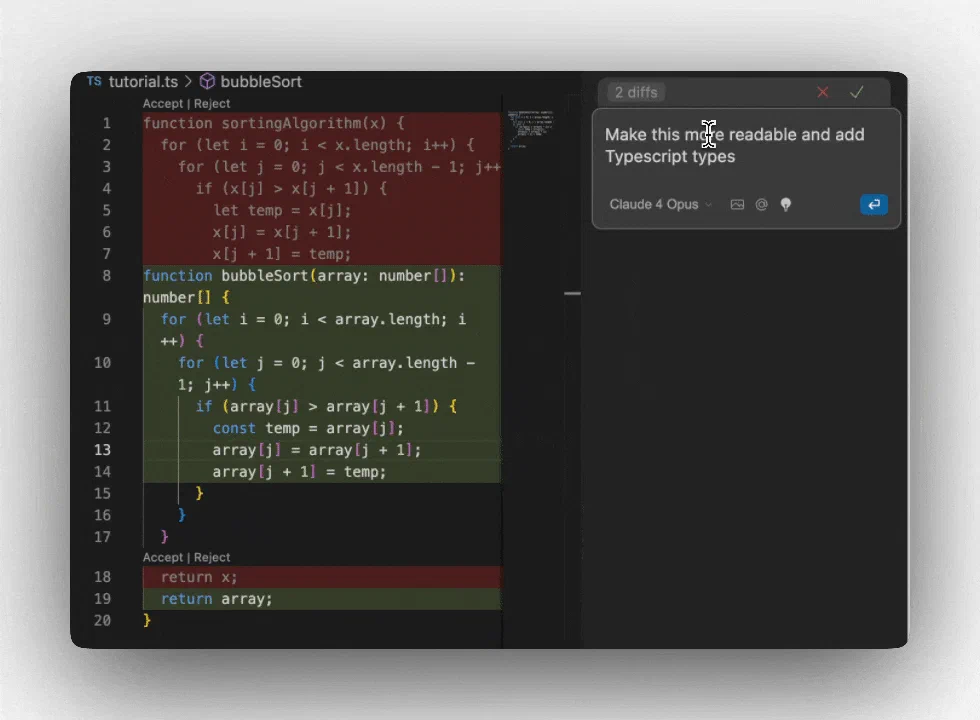Click the 2 diffs badge
The image size is (980, 720).
pos(636,92)
